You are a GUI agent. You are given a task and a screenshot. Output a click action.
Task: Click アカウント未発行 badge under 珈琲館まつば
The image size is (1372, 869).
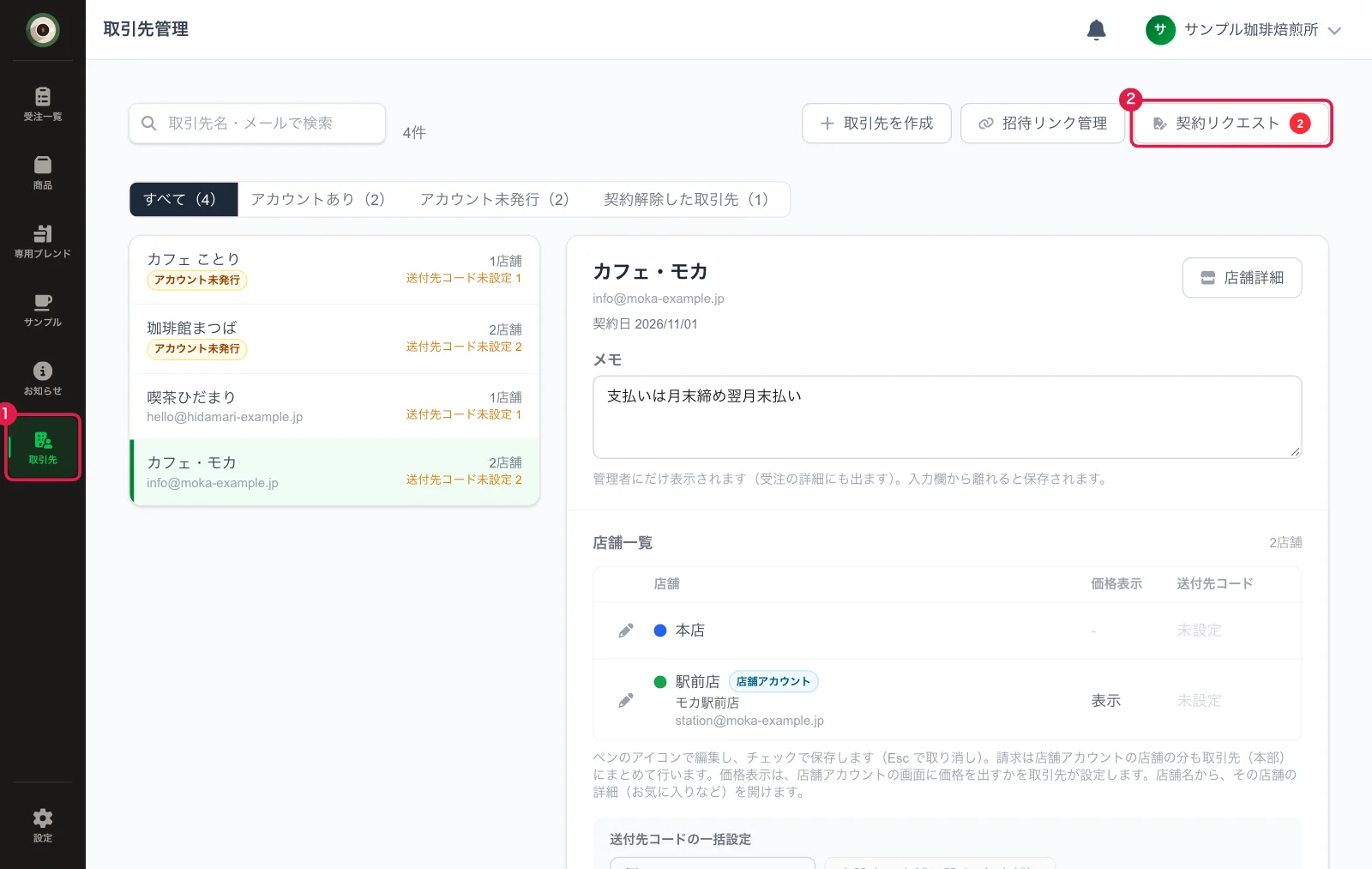tap(197, 349)
